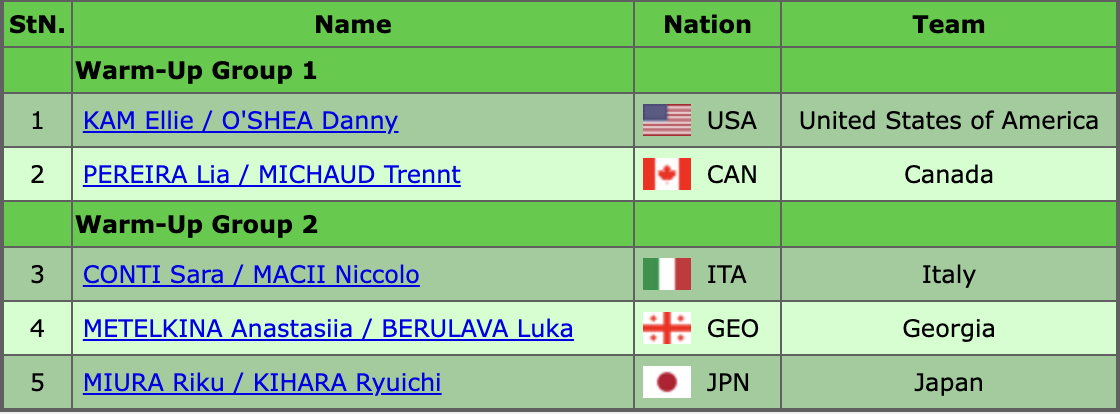Click the Georgia flag icon
This screenshot has height=414, width=1120.
coord(667,329)
